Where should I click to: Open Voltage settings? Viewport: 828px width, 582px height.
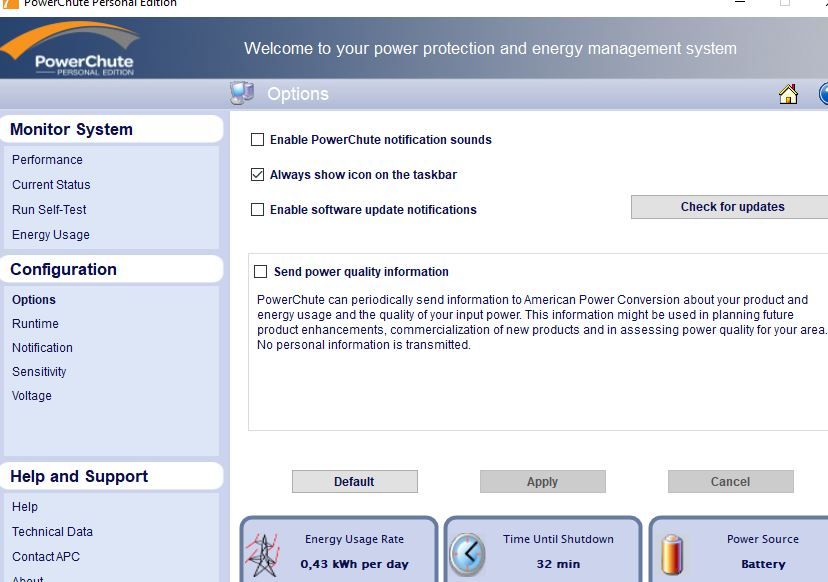32,396
